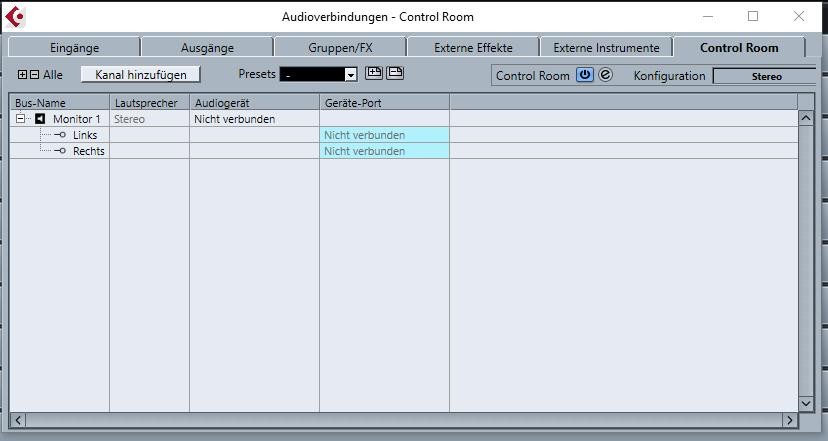
Task: Open Geräte-Port dropdown for Links channel
Action: pyautogui.click(x=384, y=135)
